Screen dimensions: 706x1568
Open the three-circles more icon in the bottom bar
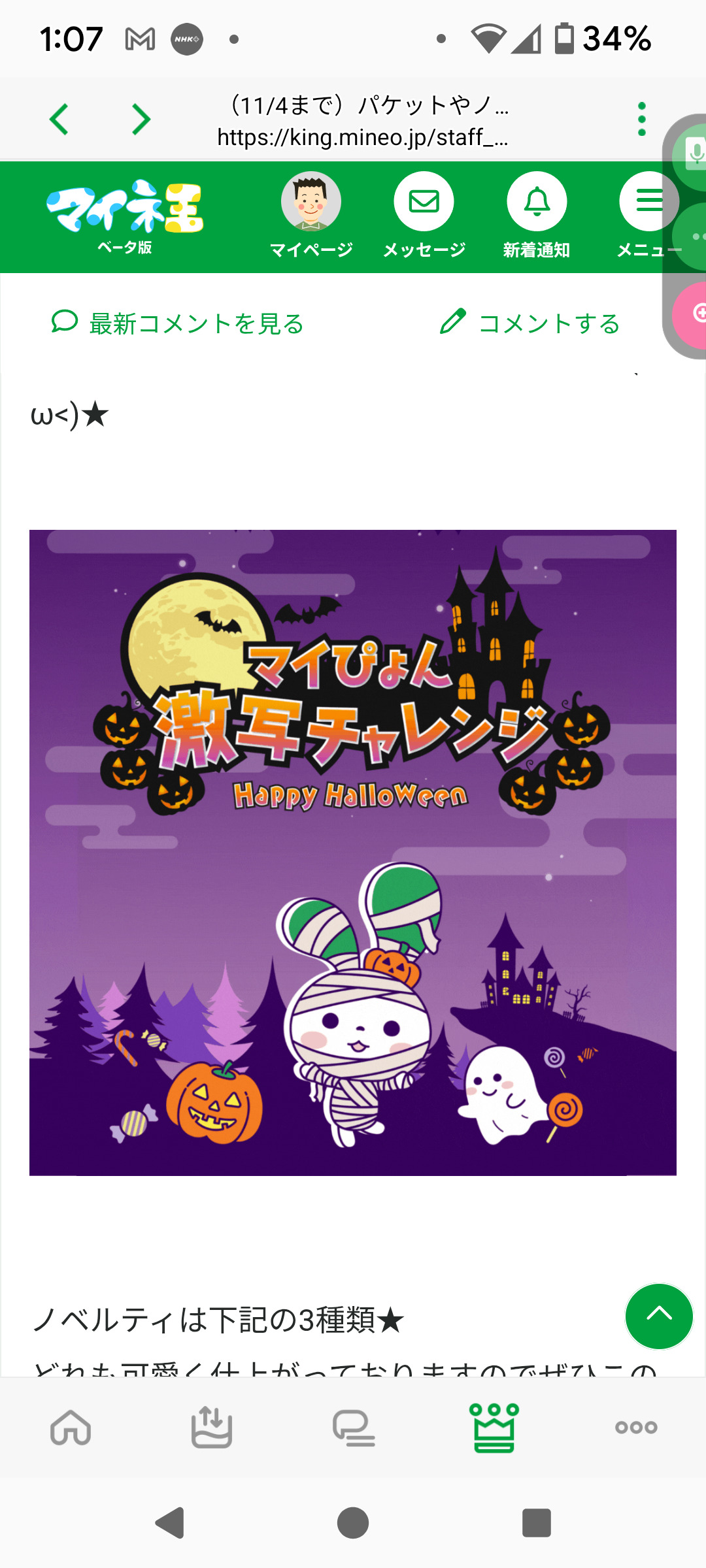click(x=636, y=1428)
